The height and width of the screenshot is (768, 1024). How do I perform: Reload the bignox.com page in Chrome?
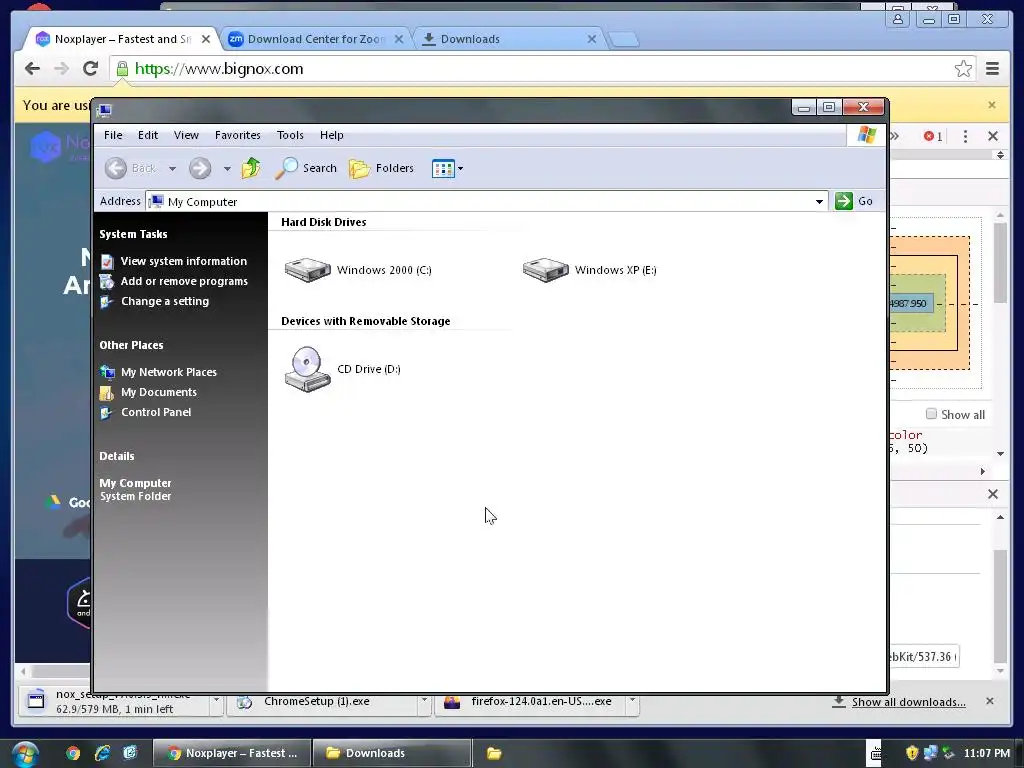[x=91, y=69]
